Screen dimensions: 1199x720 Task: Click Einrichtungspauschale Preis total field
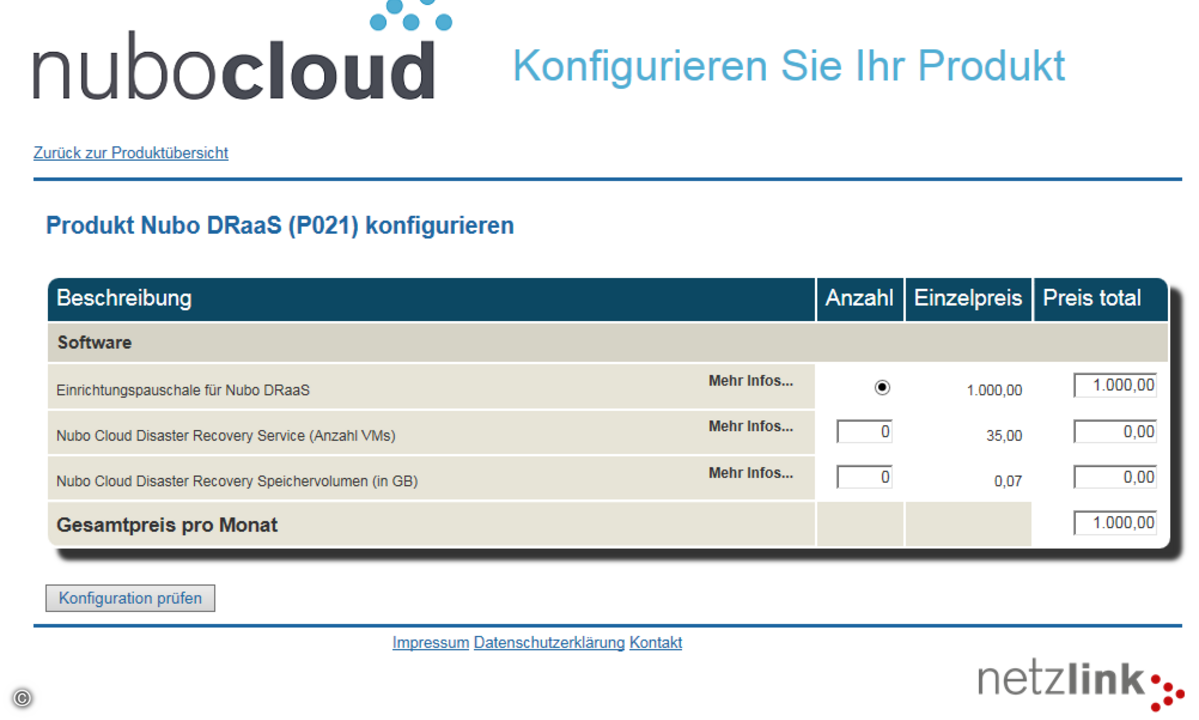tap(1115, 385)
